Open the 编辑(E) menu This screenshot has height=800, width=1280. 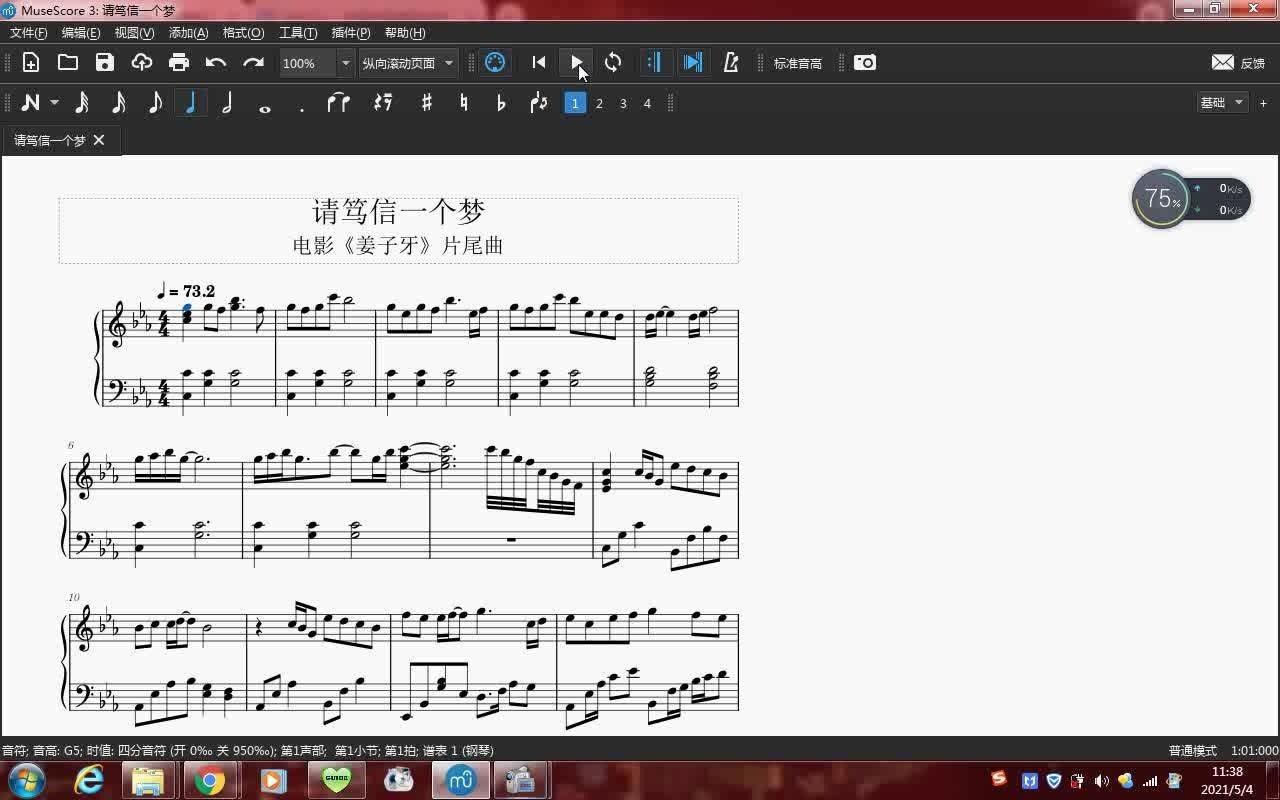coord(81,33)
